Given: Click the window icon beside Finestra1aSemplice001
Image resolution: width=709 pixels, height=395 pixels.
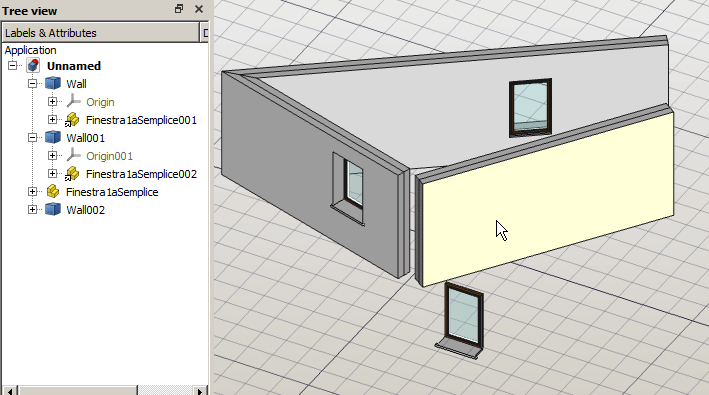Looking at the screenshot, I should [x=72, y=120].
